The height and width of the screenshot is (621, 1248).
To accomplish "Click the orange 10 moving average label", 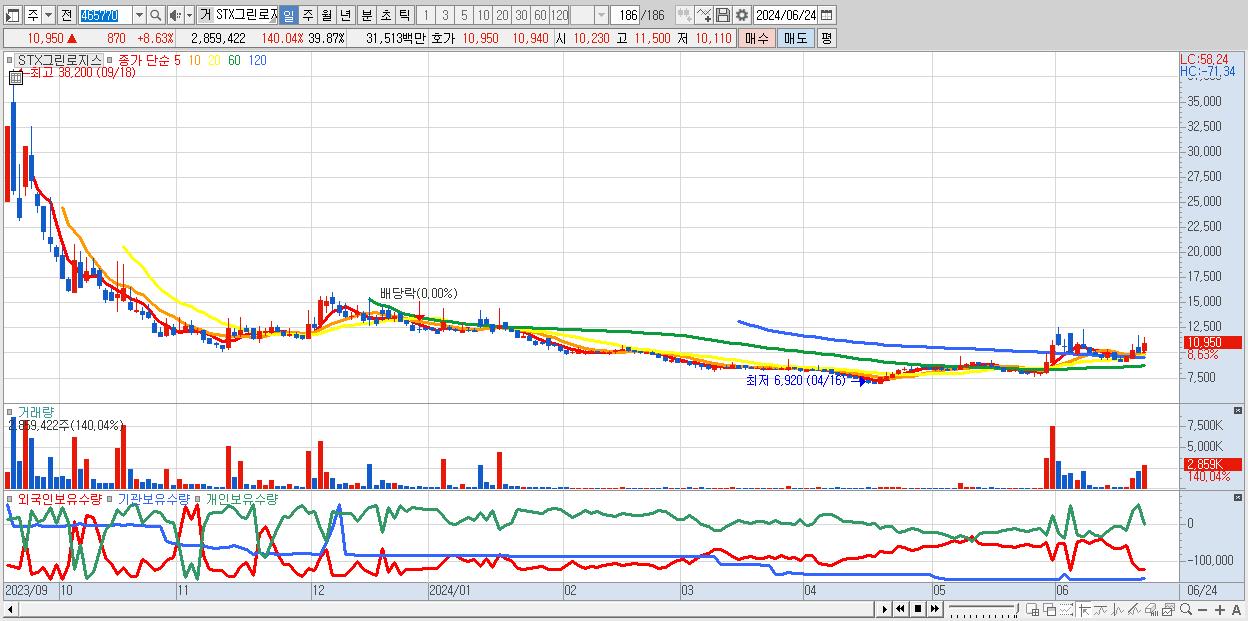I will (195, 61).
